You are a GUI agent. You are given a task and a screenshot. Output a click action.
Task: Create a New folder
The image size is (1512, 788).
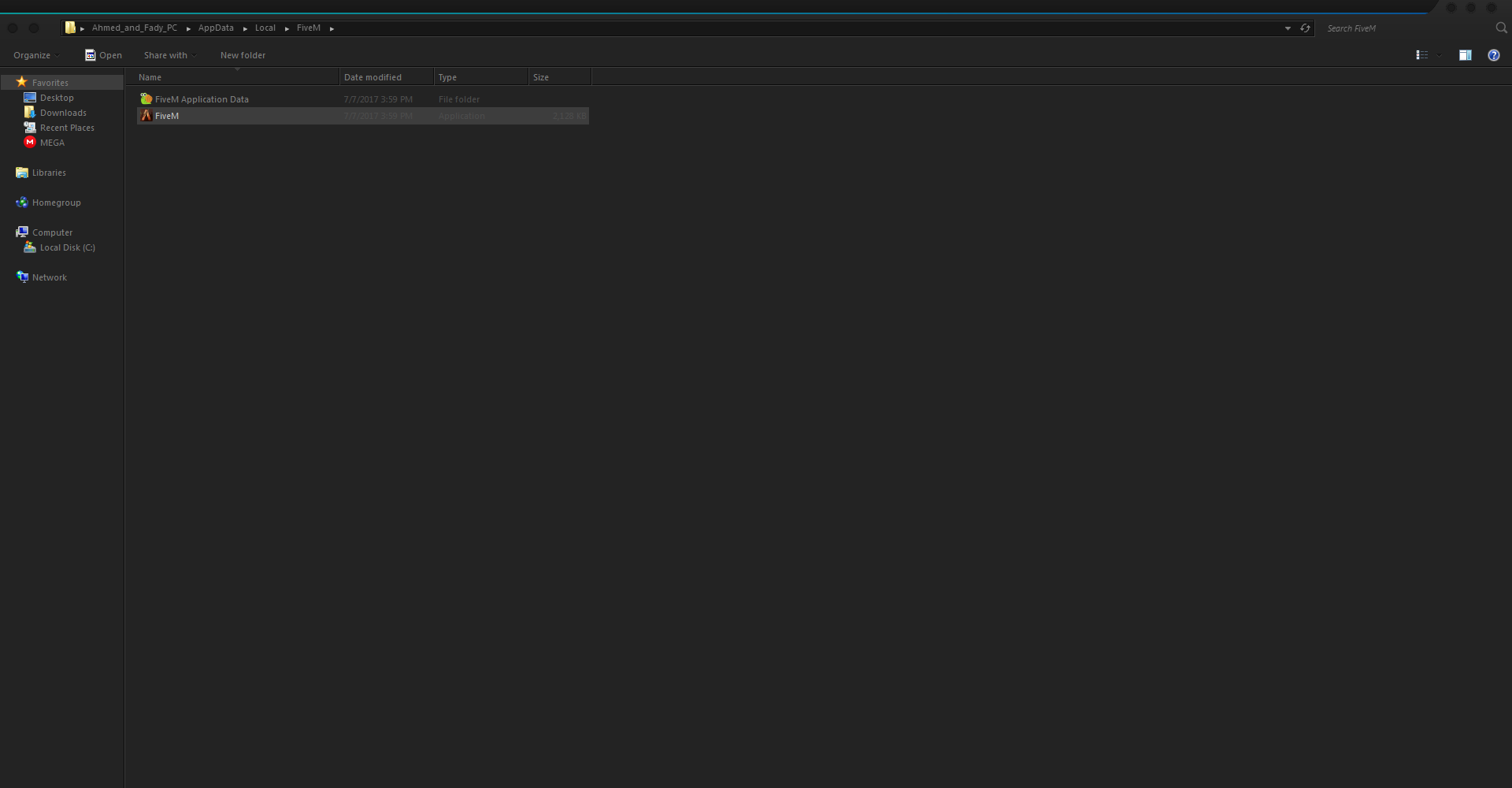[x=243, y=55]
